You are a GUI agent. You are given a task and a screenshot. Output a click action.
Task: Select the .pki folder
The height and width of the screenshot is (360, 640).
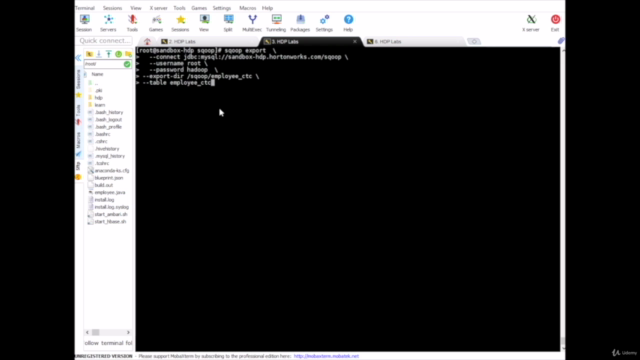coord(98,90)
